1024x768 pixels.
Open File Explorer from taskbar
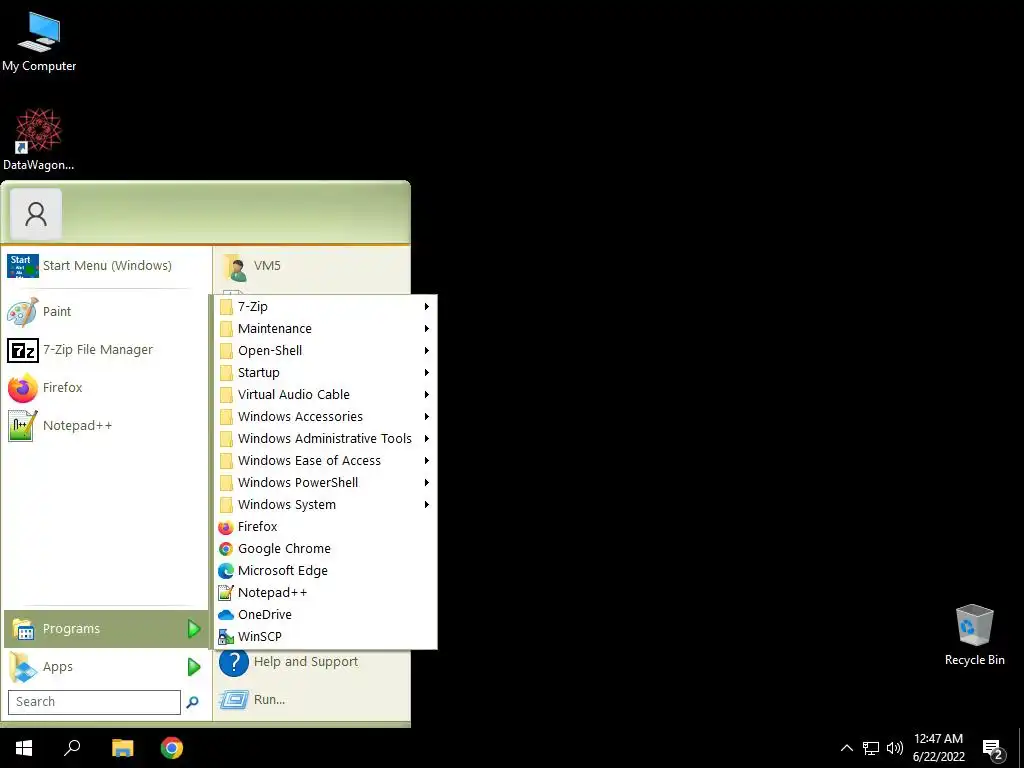click(x=122, y=748)
